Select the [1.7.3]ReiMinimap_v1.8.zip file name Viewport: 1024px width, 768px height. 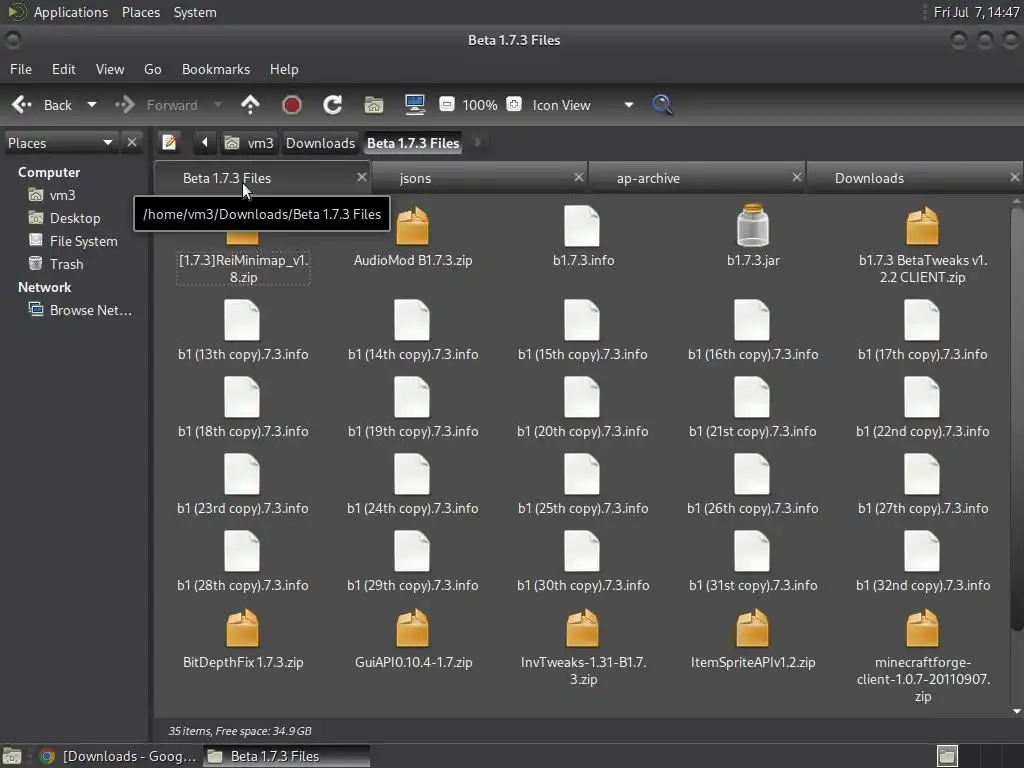coord(243,268)
